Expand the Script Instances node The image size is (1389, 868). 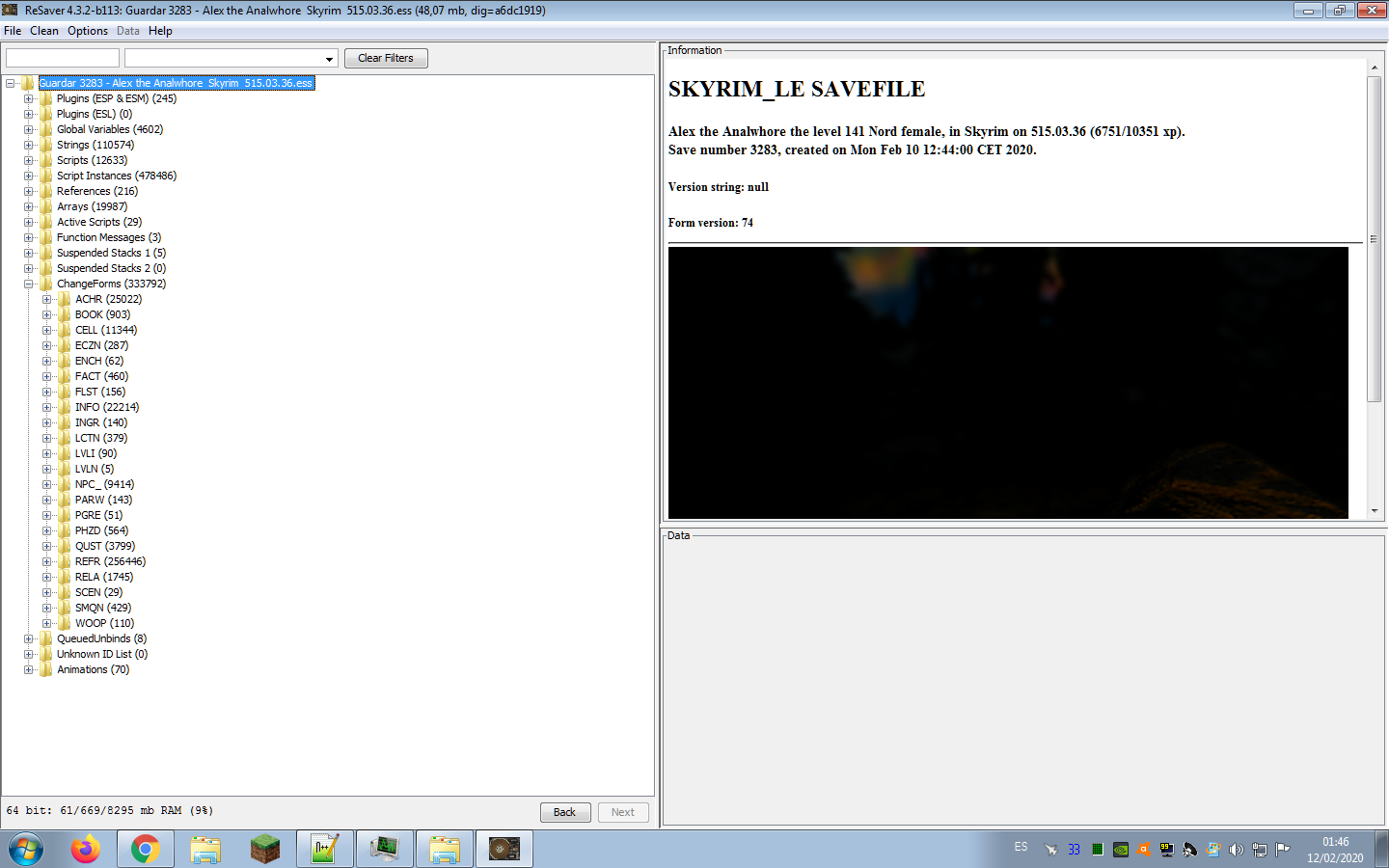click(28, 176)
